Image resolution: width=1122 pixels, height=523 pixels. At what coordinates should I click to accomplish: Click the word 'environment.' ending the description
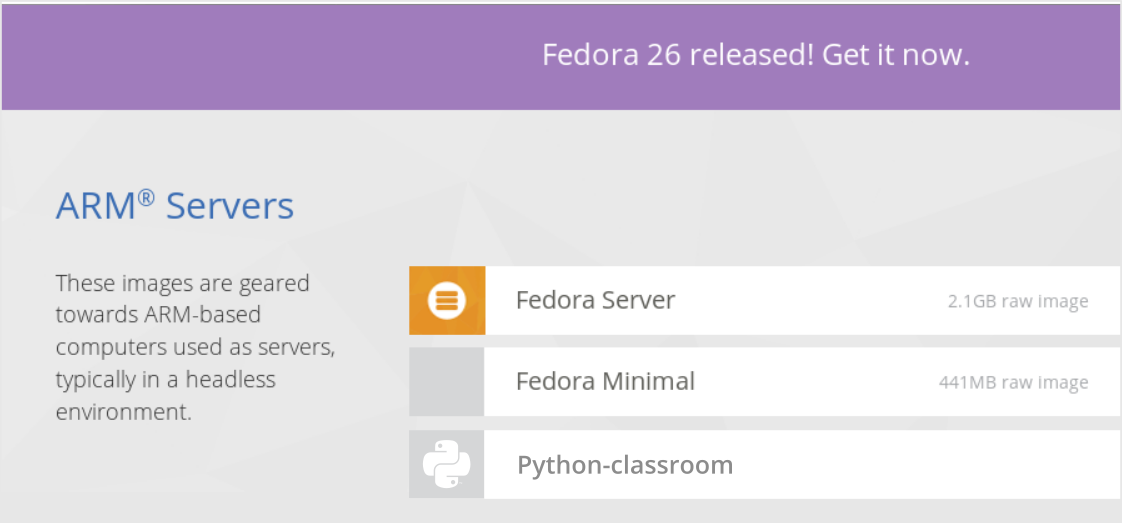pyautogui.click(x=124, y=413)
